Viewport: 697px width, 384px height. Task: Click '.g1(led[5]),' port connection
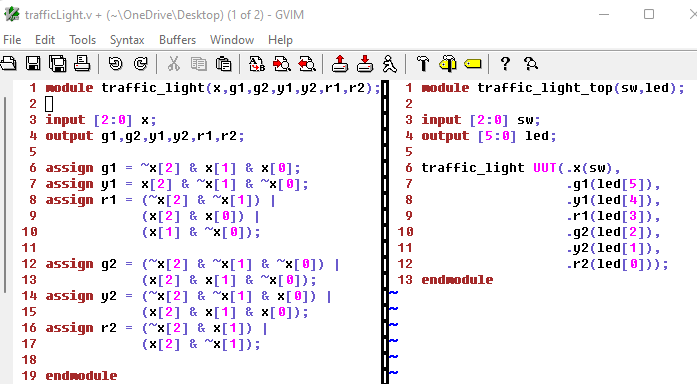coord(613,184)
